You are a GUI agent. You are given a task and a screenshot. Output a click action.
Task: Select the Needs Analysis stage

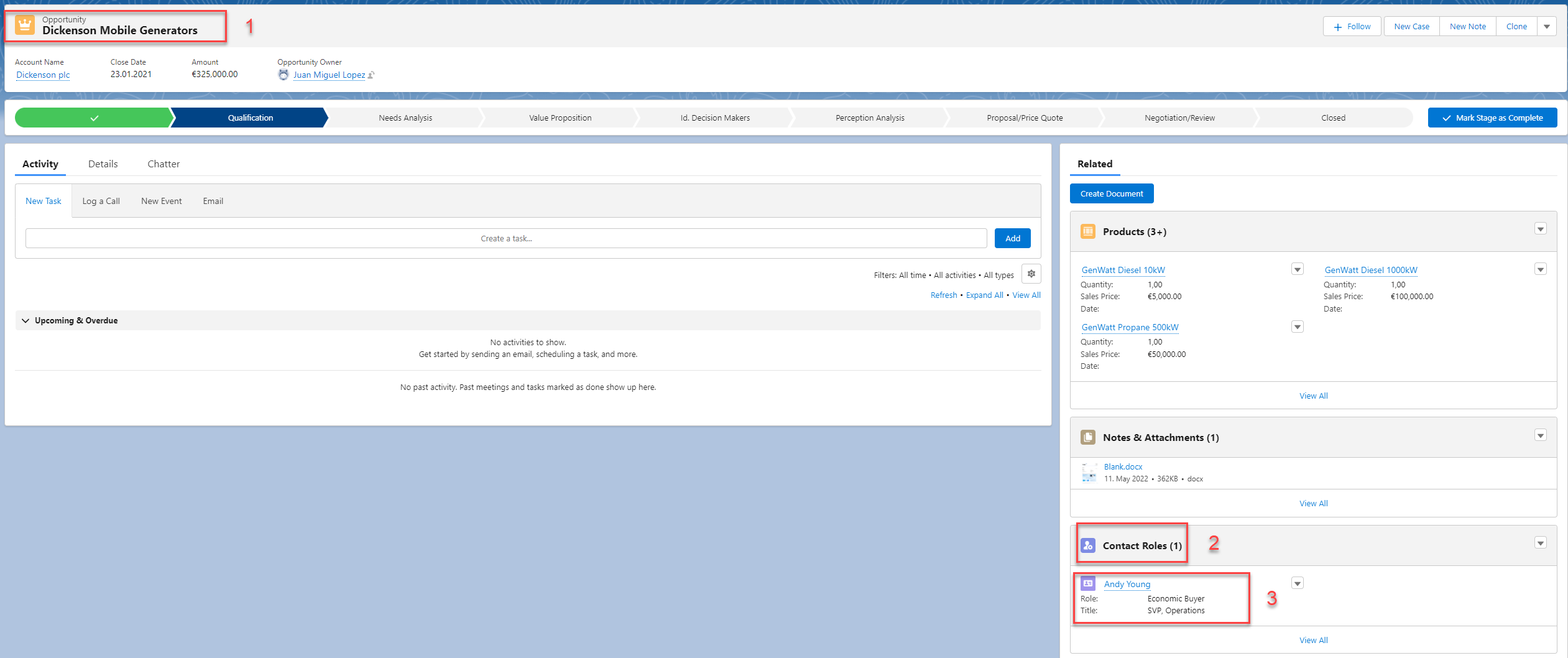pos(405,118)
